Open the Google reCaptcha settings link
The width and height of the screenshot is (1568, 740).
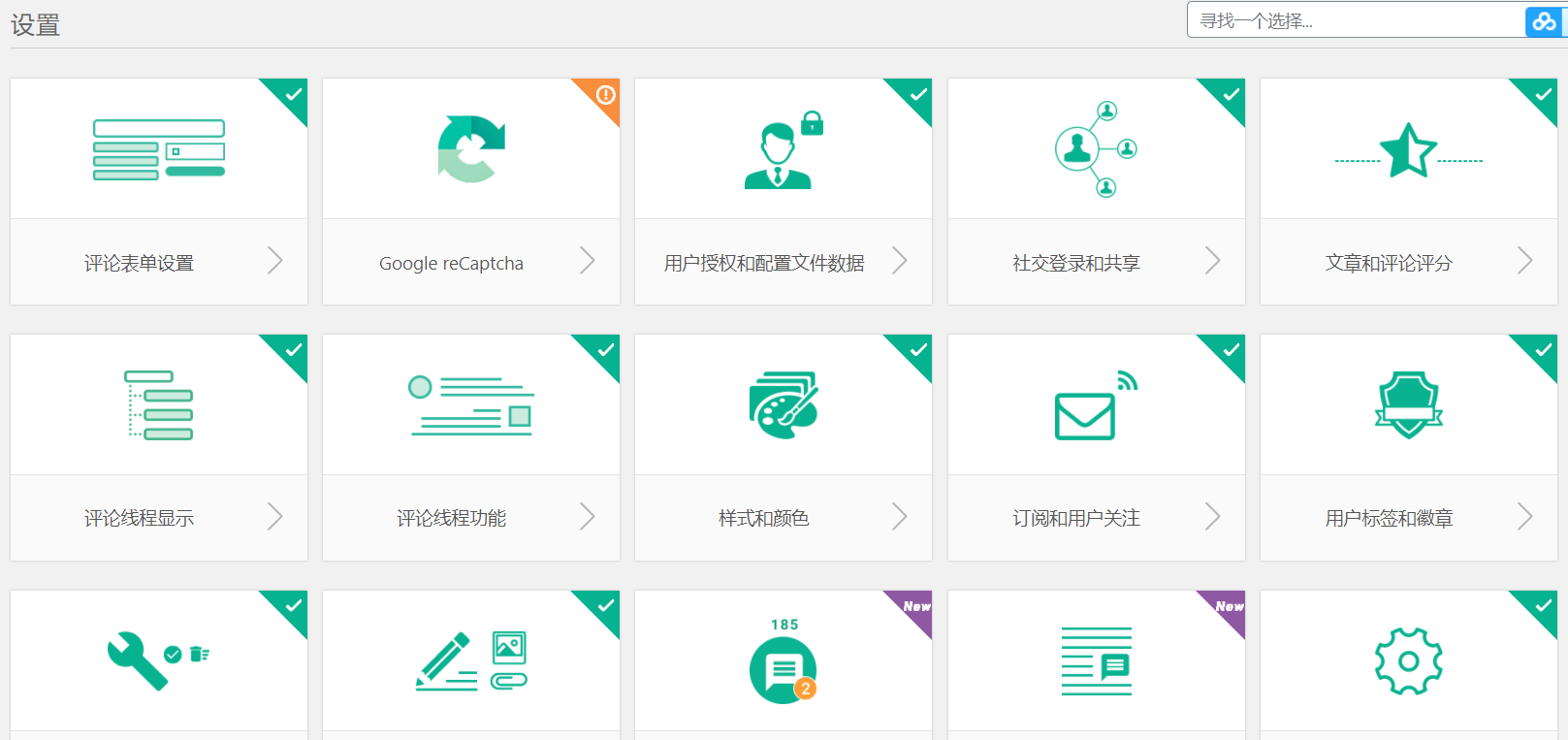coord(451,263)
